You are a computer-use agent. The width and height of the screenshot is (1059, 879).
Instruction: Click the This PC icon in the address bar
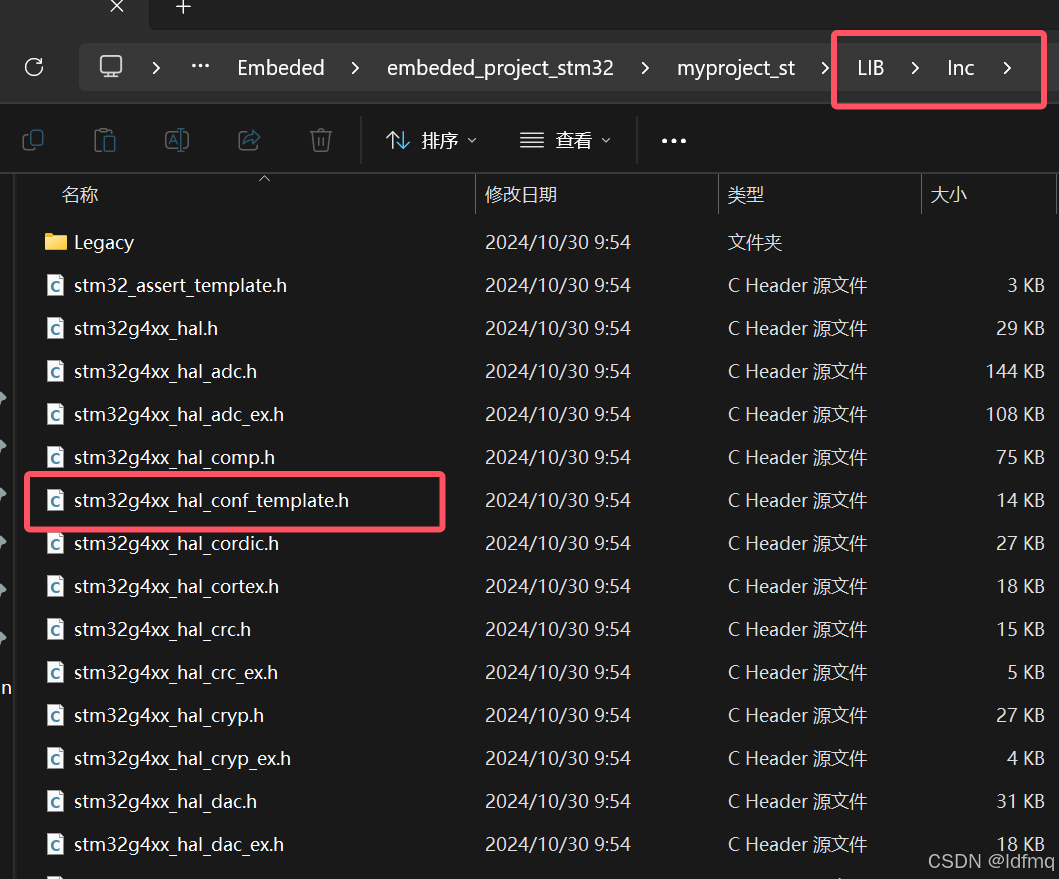click(x=110, y=67)
